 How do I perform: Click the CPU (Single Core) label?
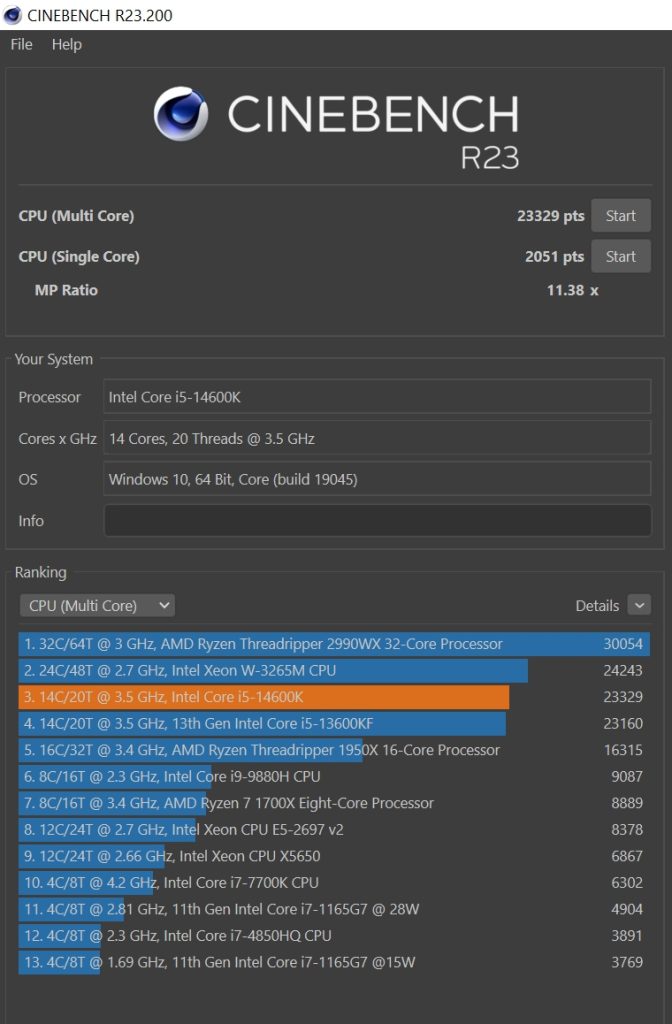(79, 256)
